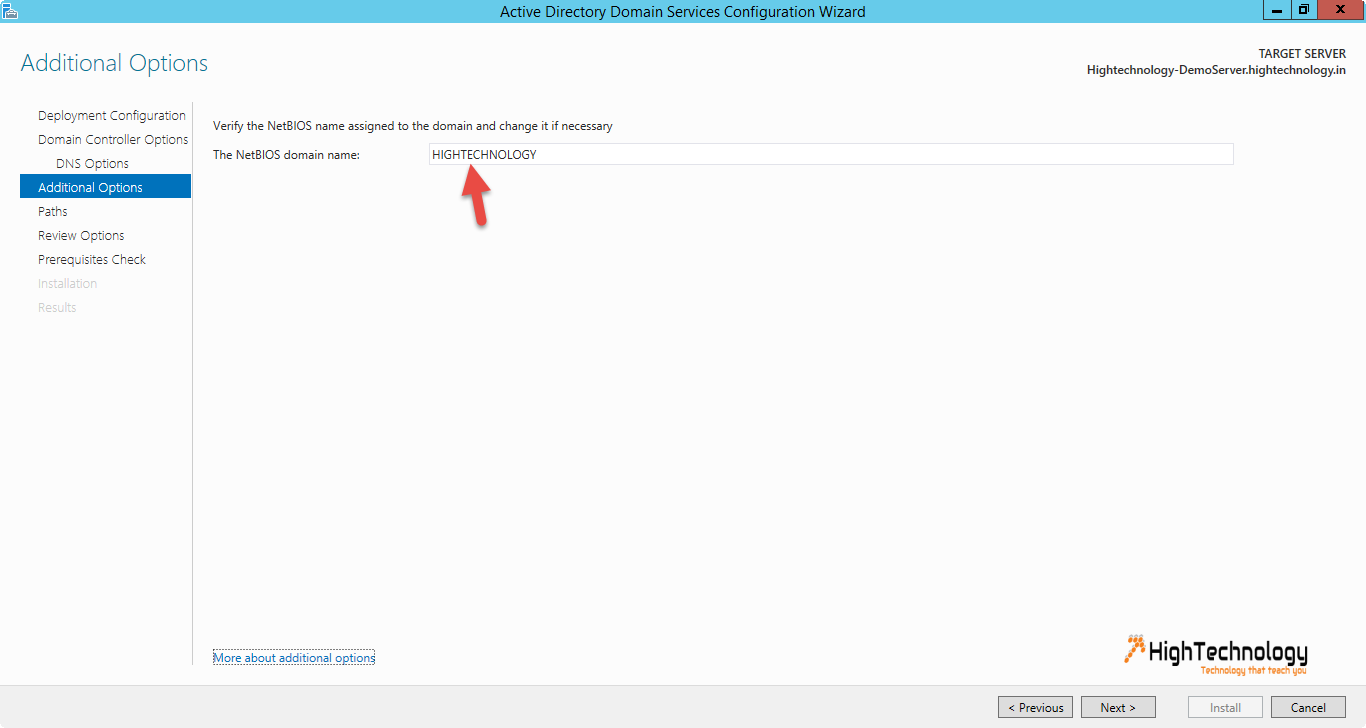The width and height of the screenshot is (1366, 728).
Task: Open Deployment Configuration step
Action: tap(112, 115)
